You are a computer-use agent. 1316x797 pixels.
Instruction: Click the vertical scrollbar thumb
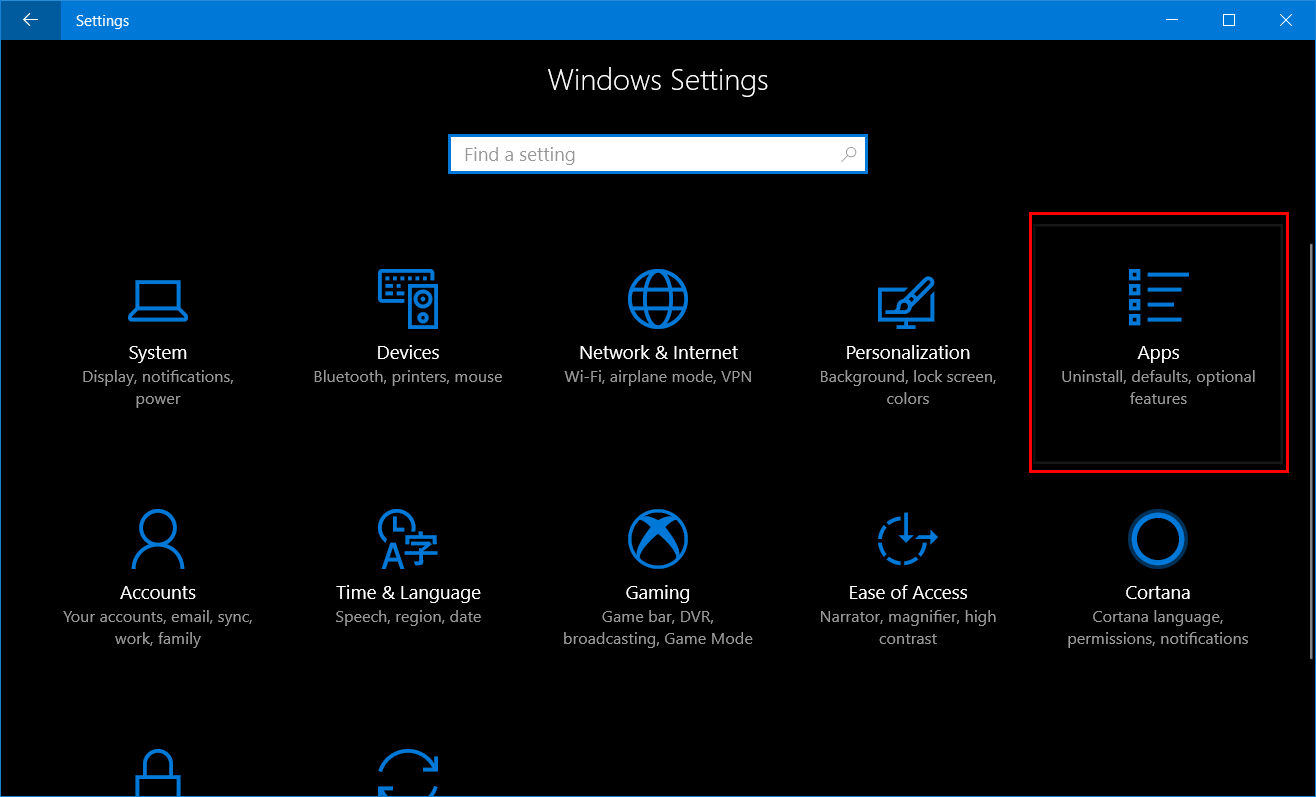click(1310, 450)
